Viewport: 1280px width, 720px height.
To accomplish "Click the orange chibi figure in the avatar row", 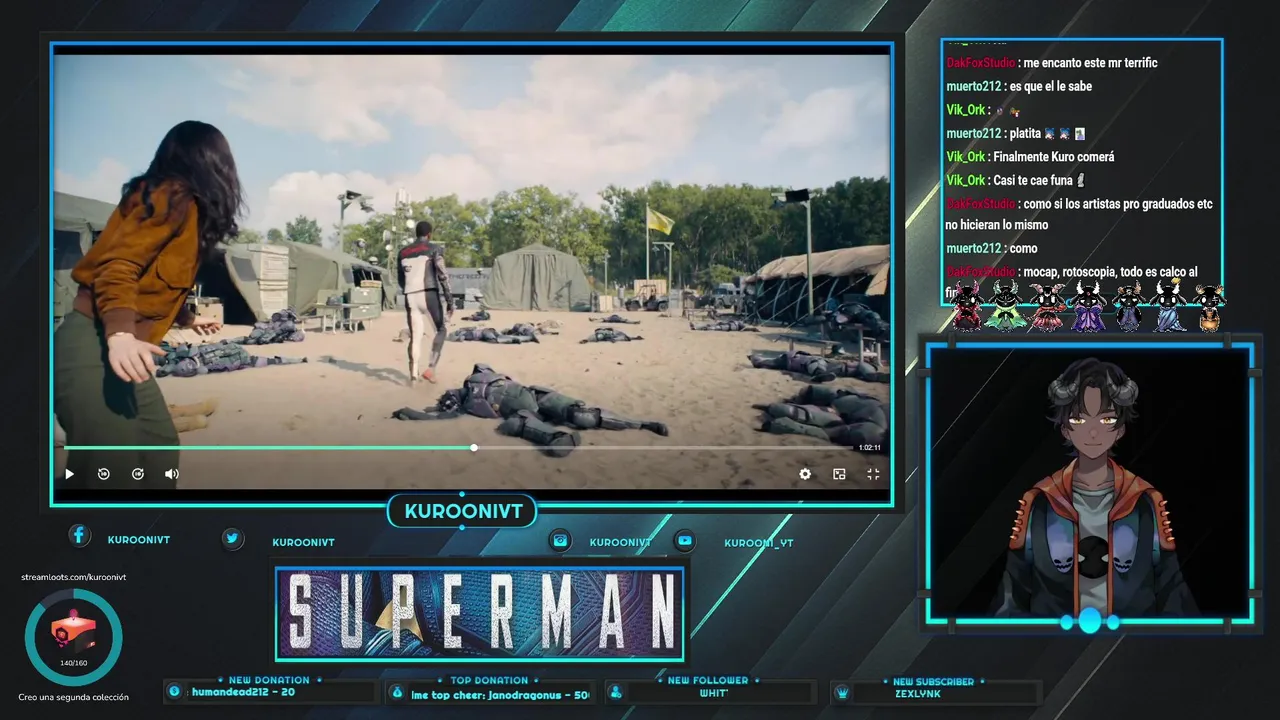I will 1210,307.
